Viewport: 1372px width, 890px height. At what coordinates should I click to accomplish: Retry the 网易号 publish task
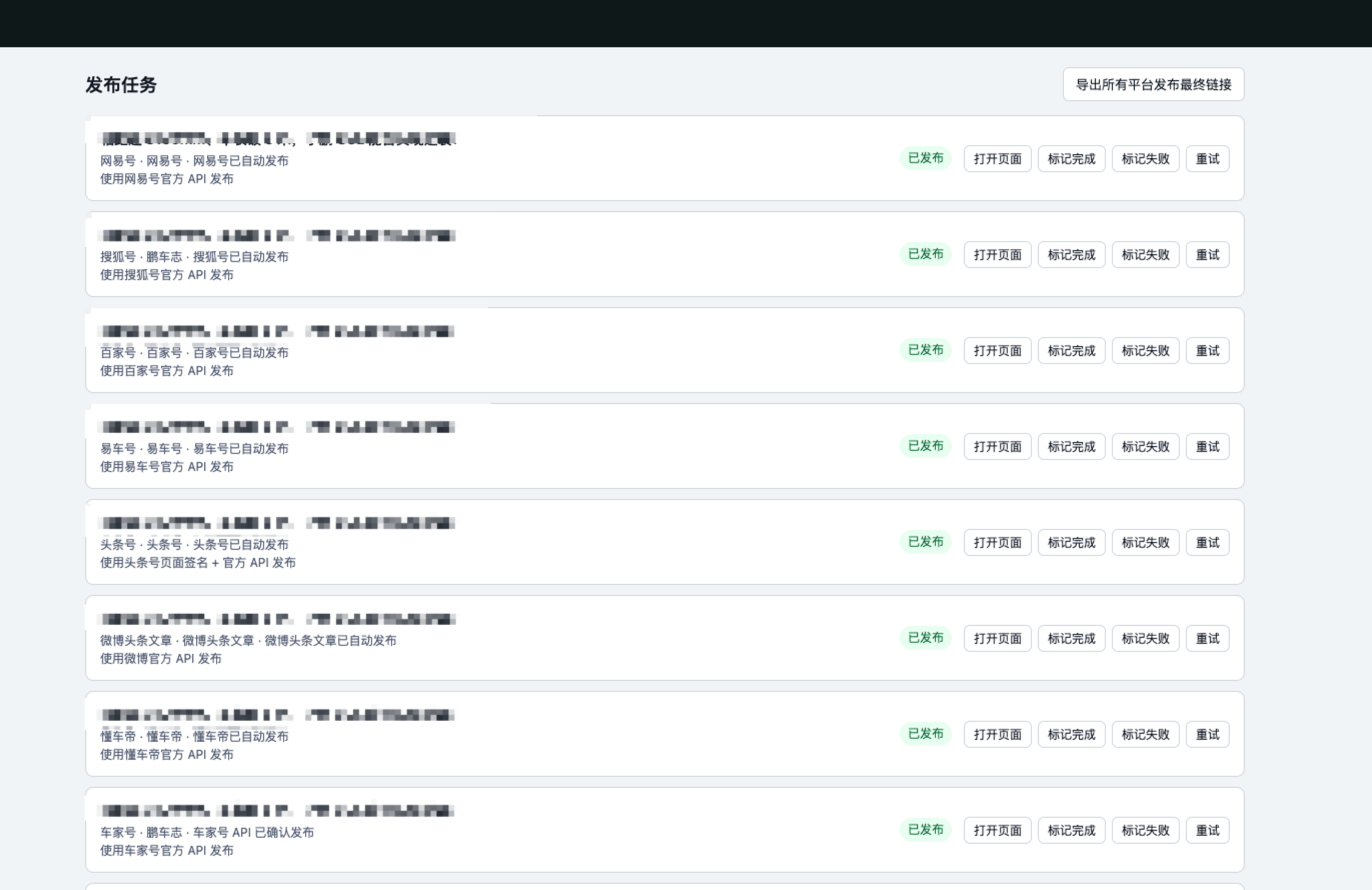coord(1207,159)
